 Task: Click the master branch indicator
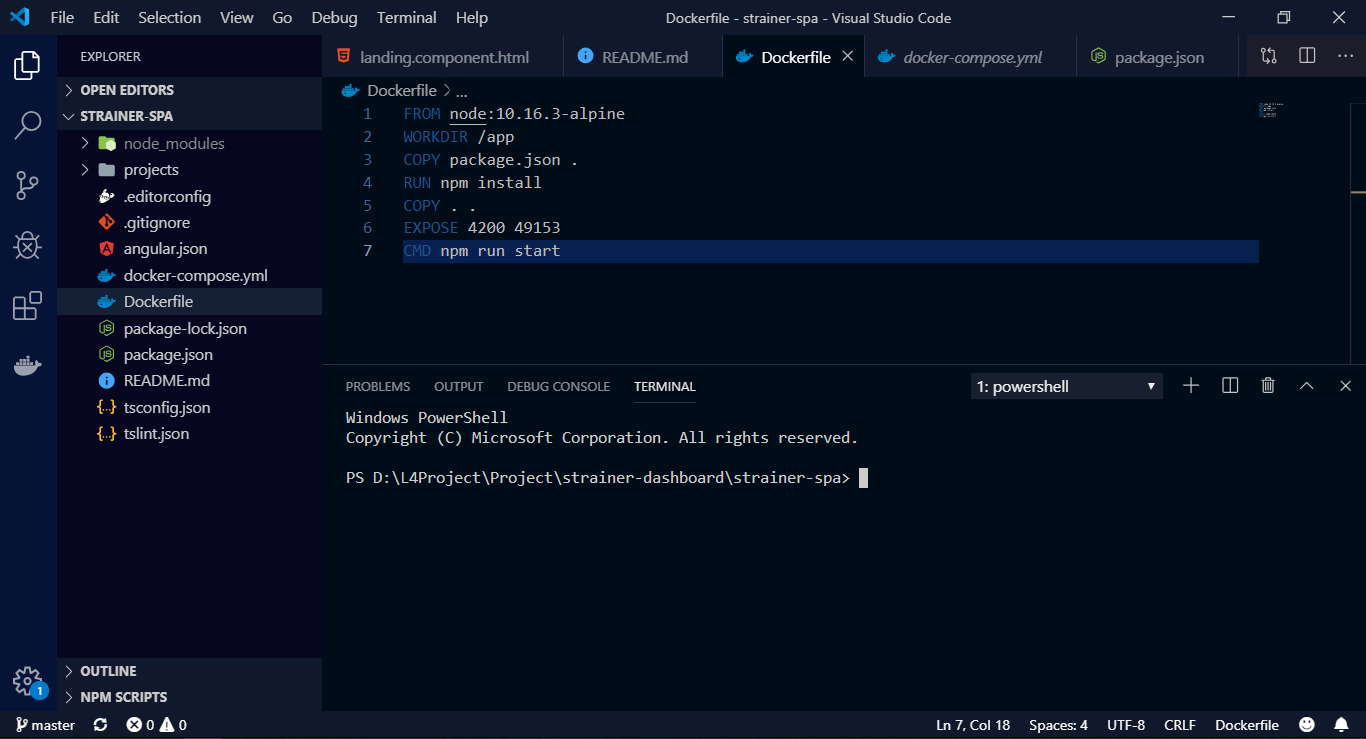coord(46,725)
